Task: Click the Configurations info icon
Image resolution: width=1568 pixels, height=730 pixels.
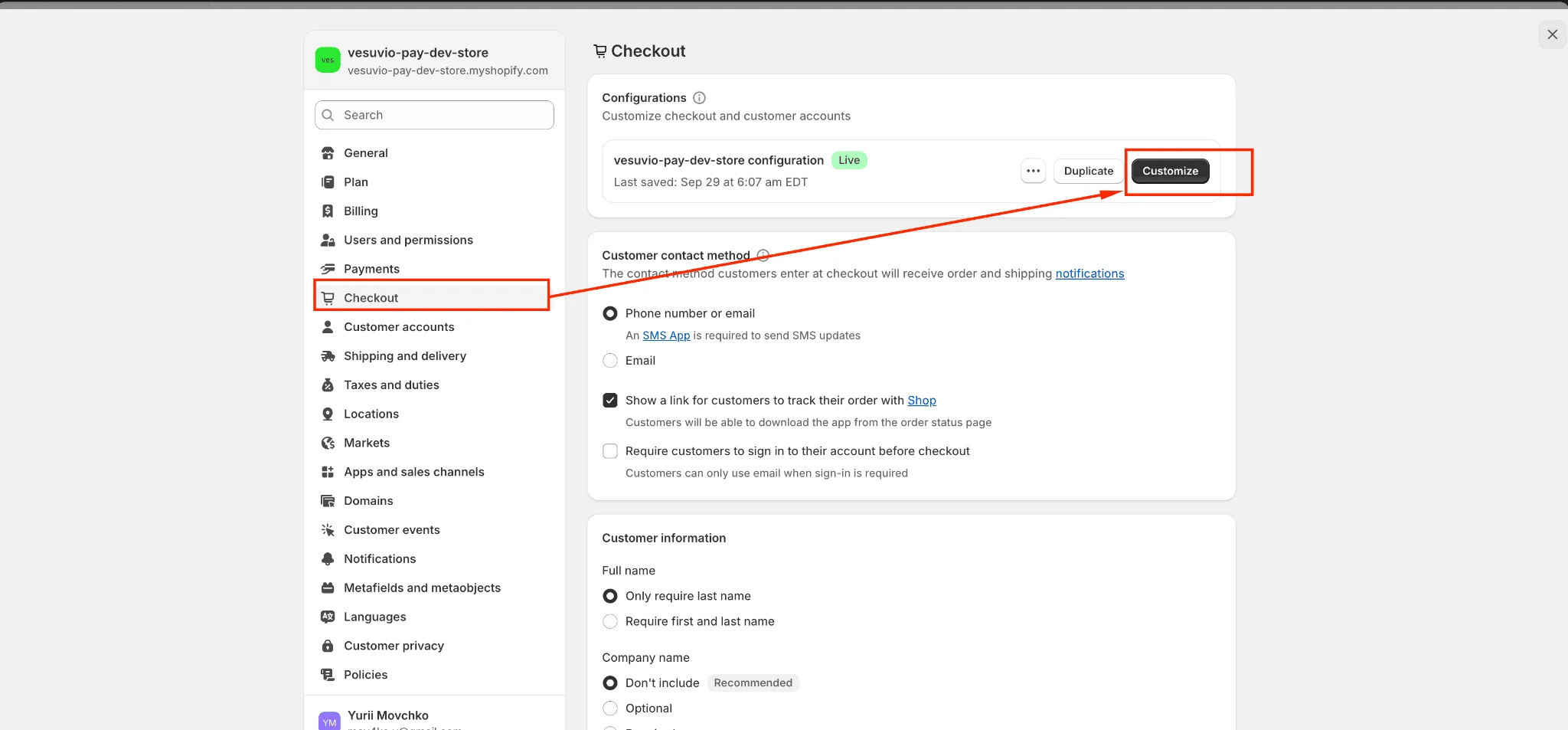Action: pyautogui.click(x=699, y=98)
